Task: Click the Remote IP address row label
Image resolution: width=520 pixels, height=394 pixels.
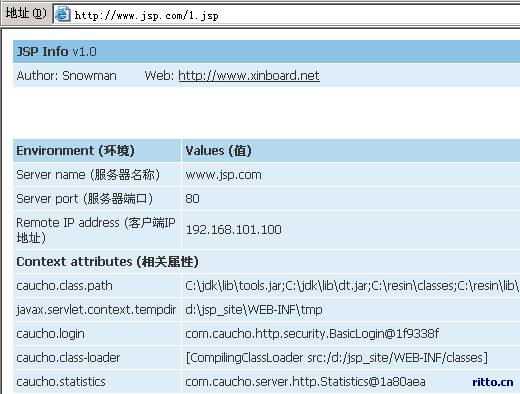Action: [x=96, y=230]
